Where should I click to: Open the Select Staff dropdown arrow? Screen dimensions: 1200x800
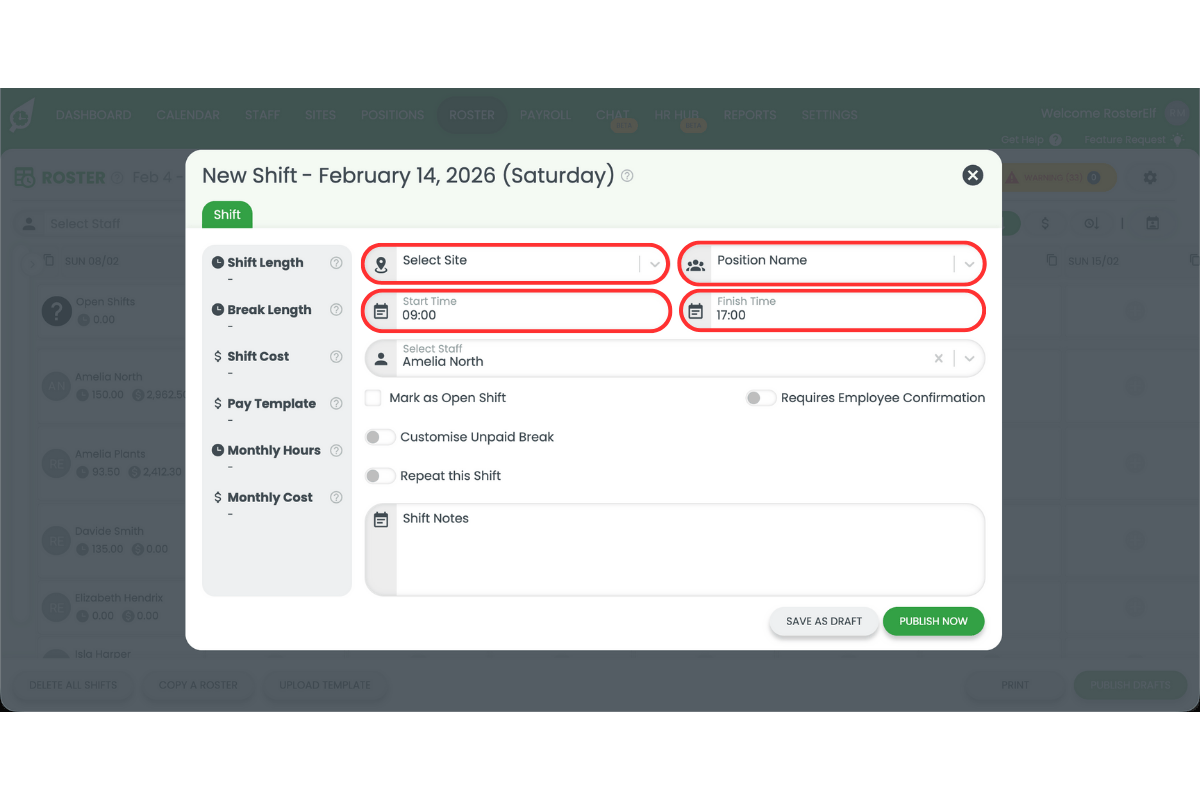point(969,358)
